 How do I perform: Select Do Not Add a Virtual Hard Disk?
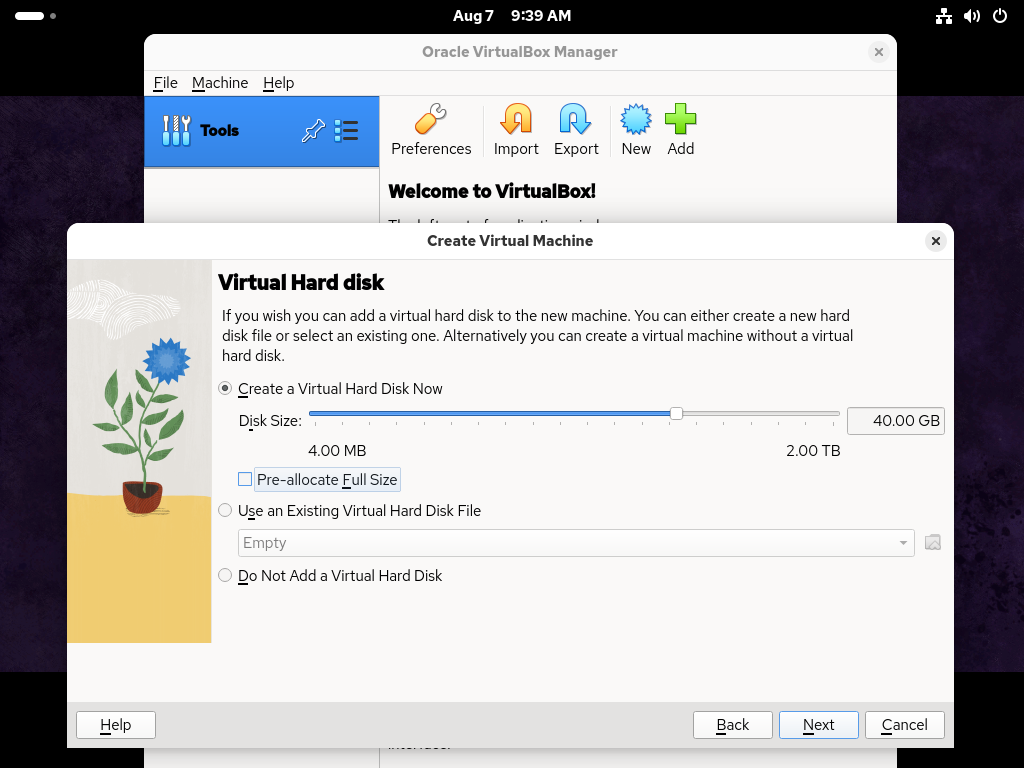(x=226, y=576)
